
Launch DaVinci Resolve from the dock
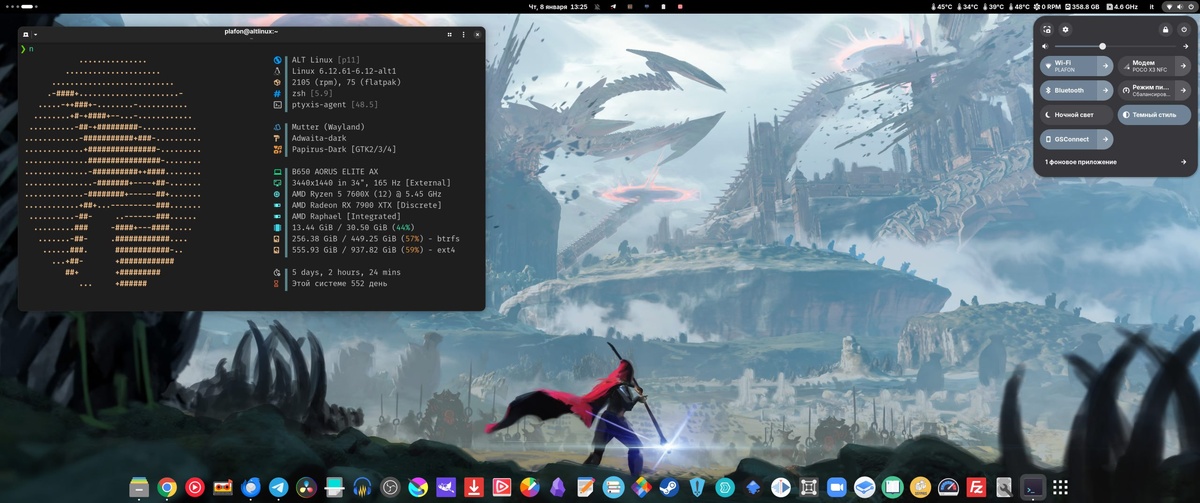click(x=306, y=487)
